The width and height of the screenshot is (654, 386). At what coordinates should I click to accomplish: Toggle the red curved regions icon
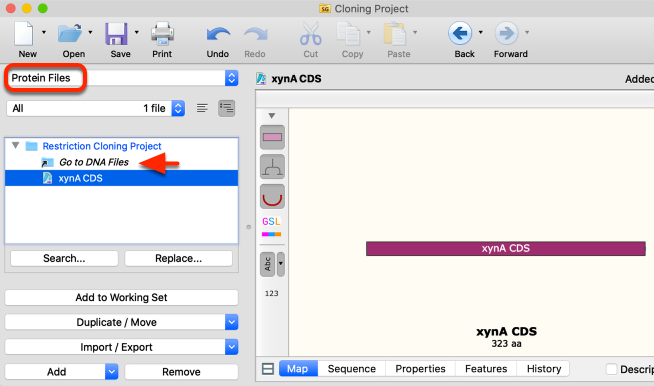point(272,197)
